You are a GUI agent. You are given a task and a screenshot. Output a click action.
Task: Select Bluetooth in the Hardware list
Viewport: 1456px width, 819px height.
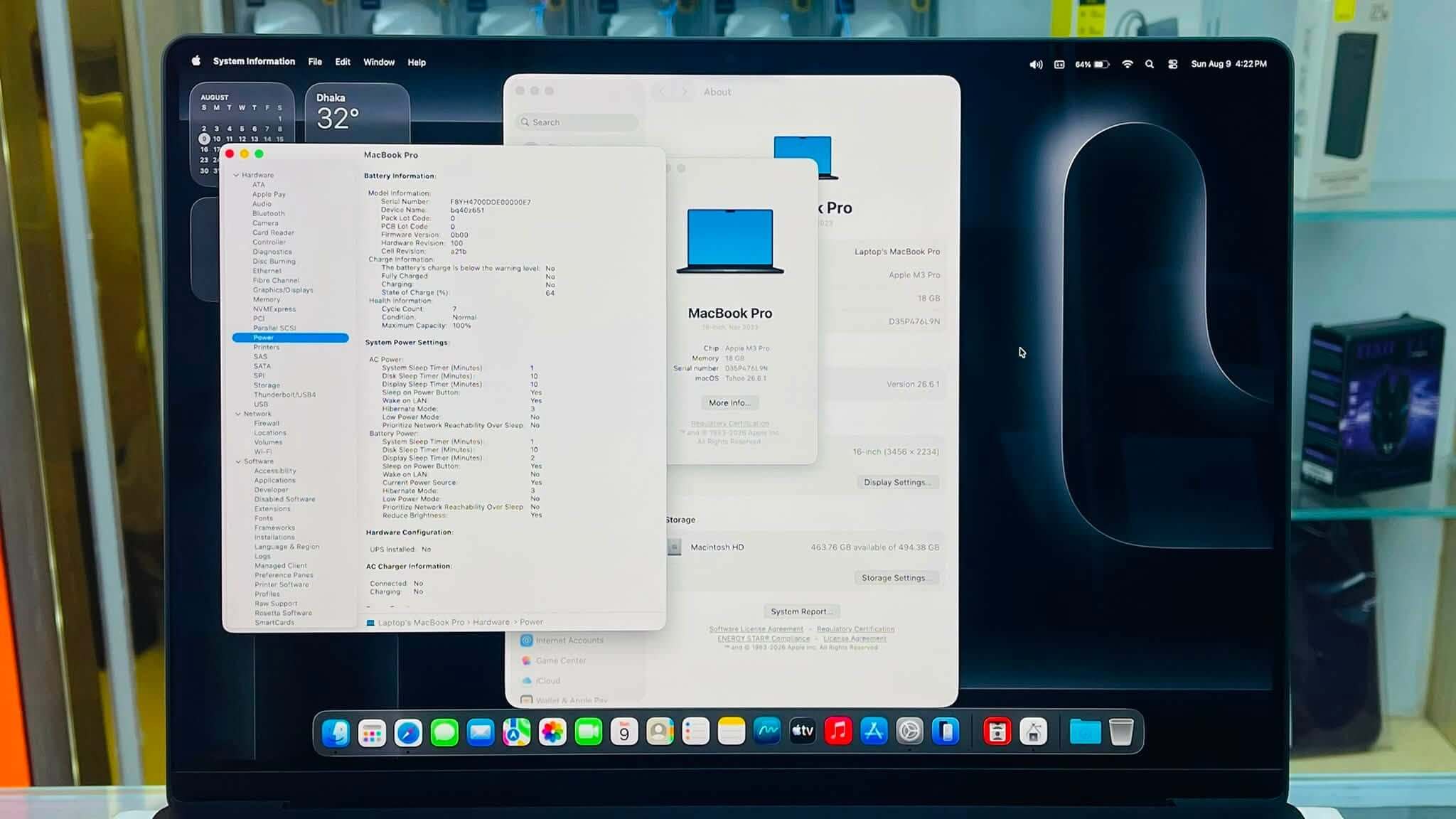[x=268, y=213]
